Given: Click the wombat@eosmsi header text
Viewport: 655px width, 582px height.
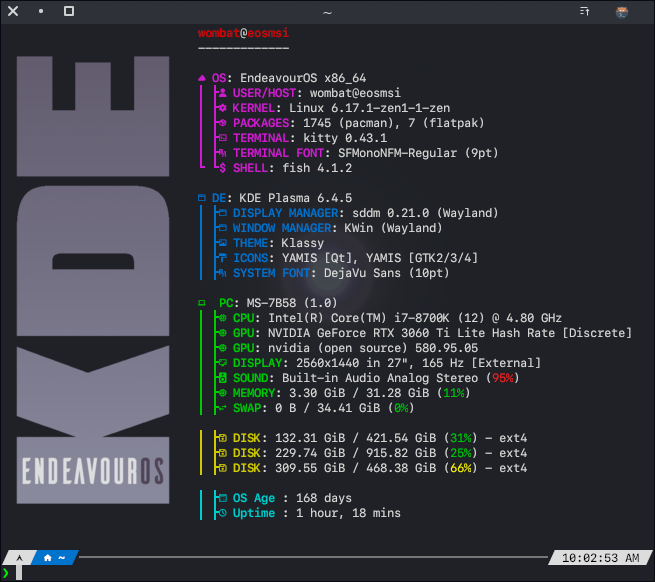Looking at the screenshot, I should pyautogui.click(x=243, y=33).
